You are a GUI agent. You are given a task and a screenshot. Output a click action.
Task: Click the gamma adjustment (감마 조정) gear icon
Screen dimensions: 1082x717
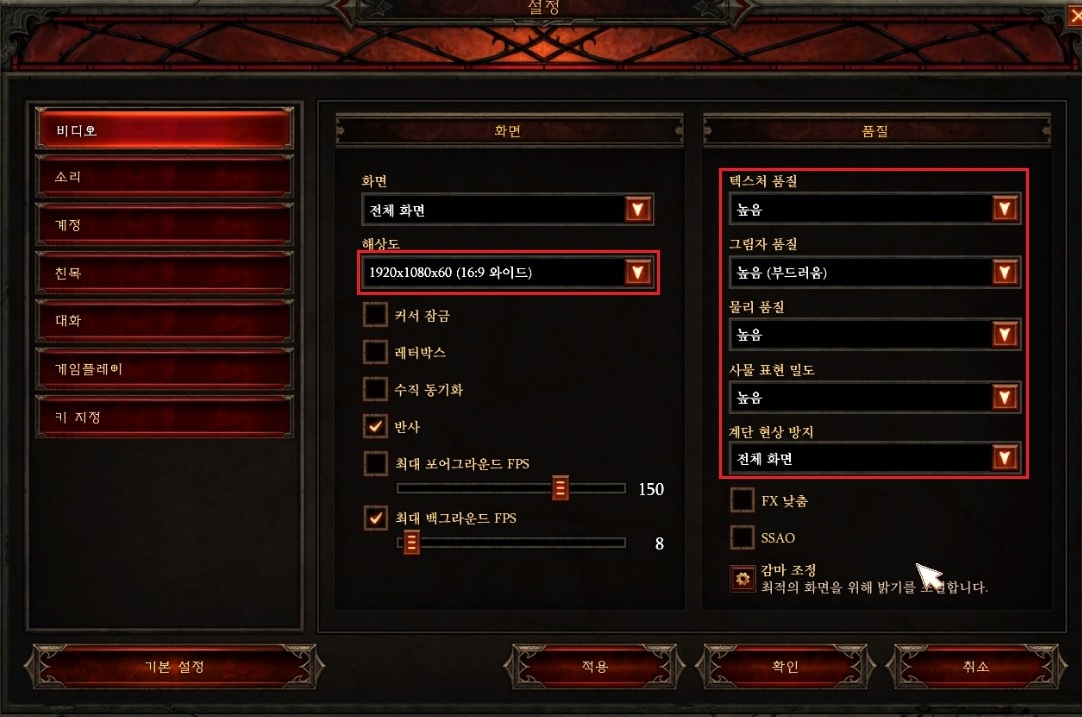click(742, 578)
